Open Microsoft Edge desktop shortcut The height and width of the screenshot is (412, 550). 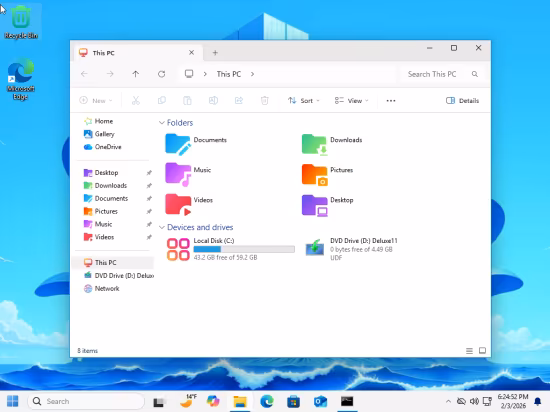coord(21,79)
